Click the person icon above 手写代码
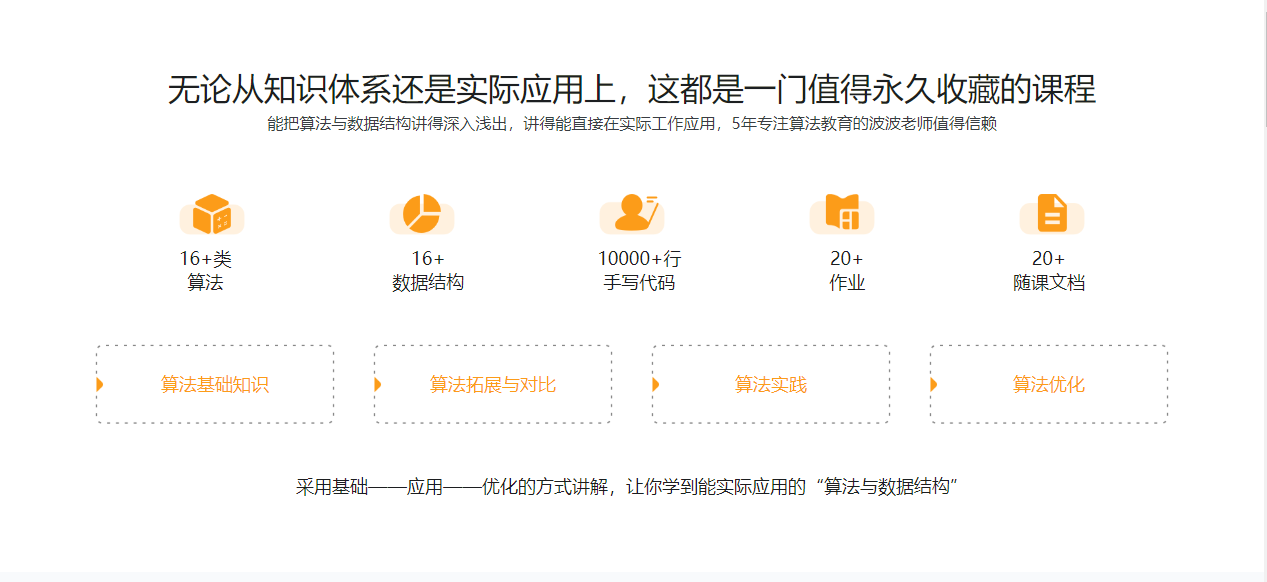The width and height of the screenshot is (1267, 582). (632, 214)
